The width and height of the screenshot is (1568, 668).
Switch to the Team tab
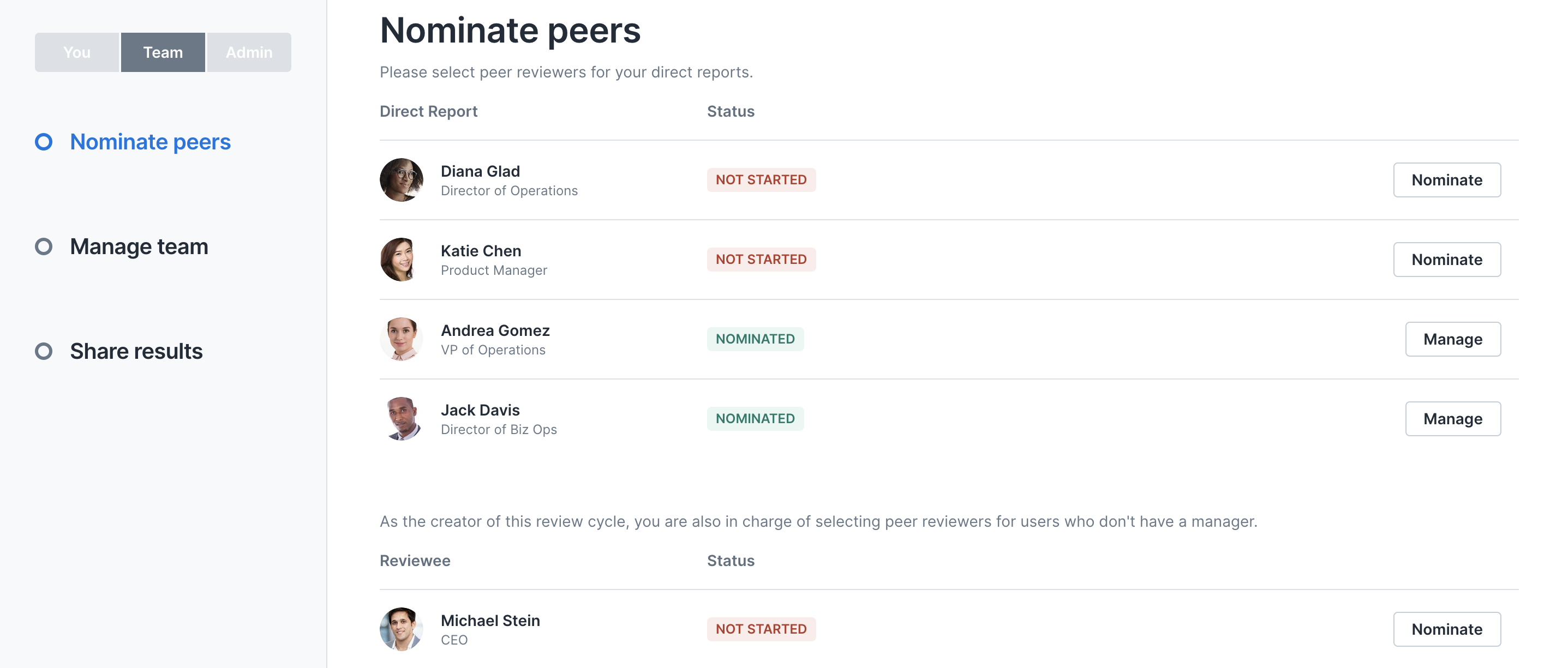(x=163, y=52)
